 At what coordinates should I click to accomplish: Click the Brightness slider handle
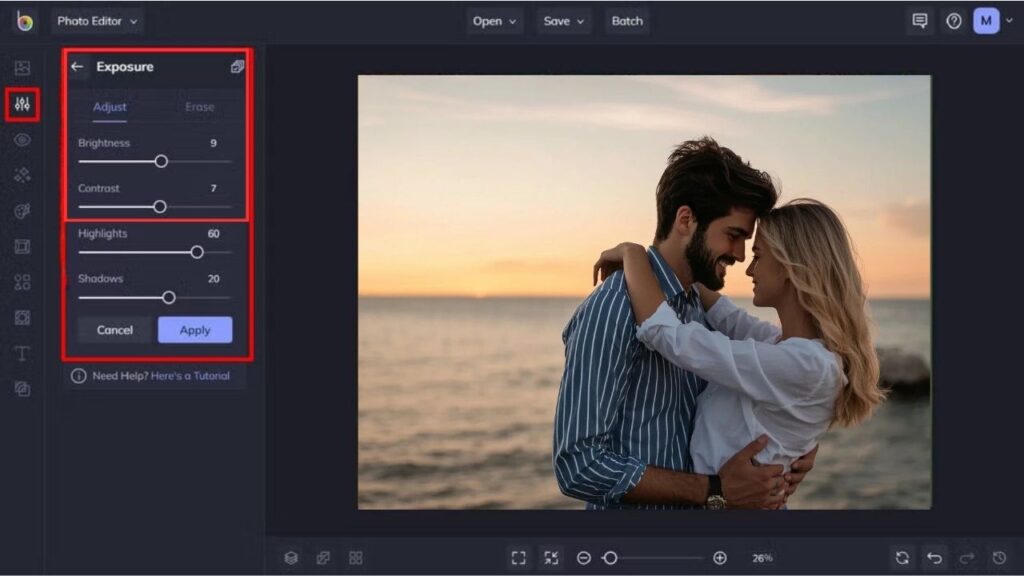pyautogui.click(x=161, y=161)
